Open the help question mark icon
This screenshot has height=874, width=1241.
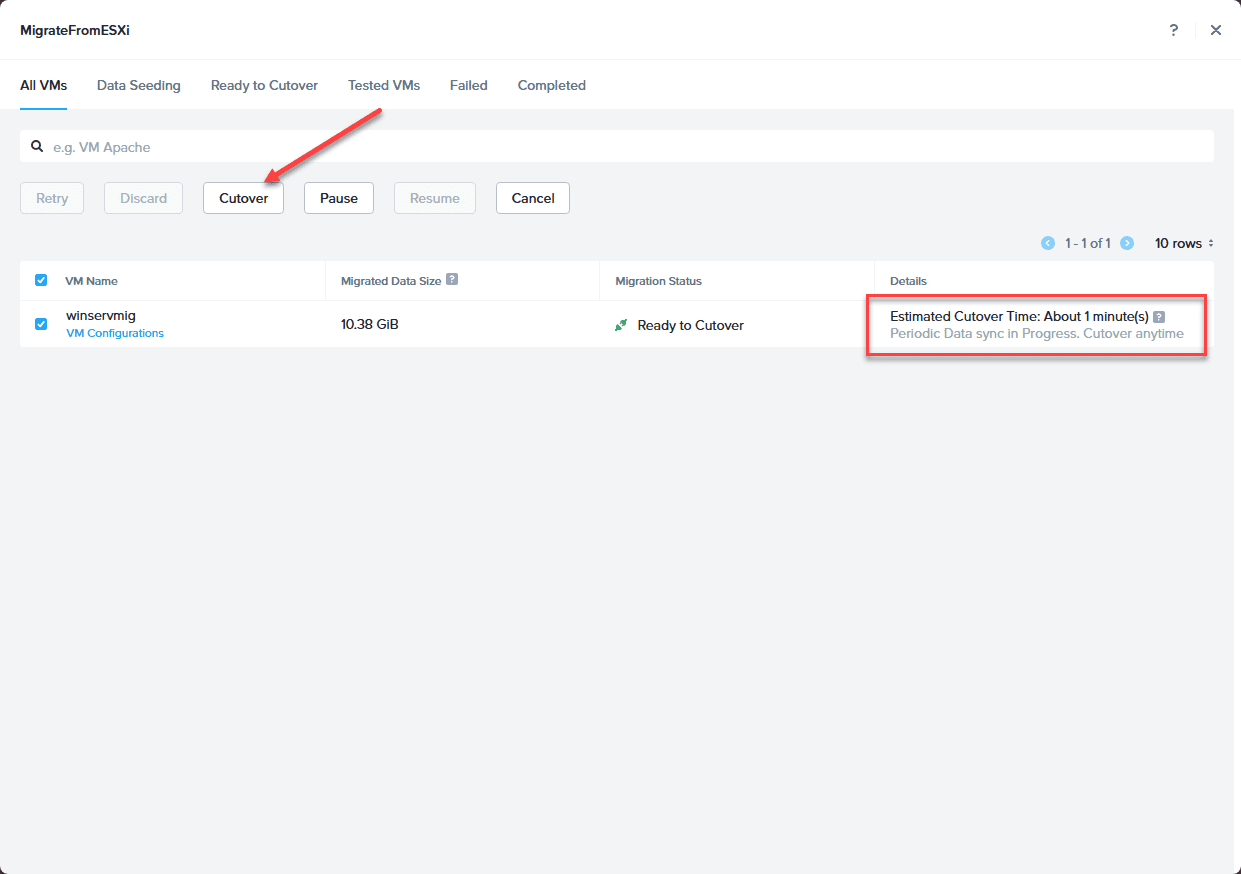click(1173, 30)
